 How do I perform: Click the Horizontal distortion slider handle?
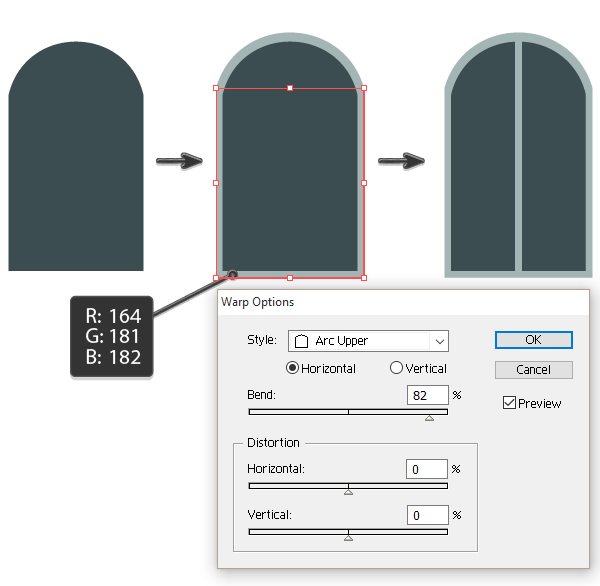pyautogui.click(x=348, y=492)
